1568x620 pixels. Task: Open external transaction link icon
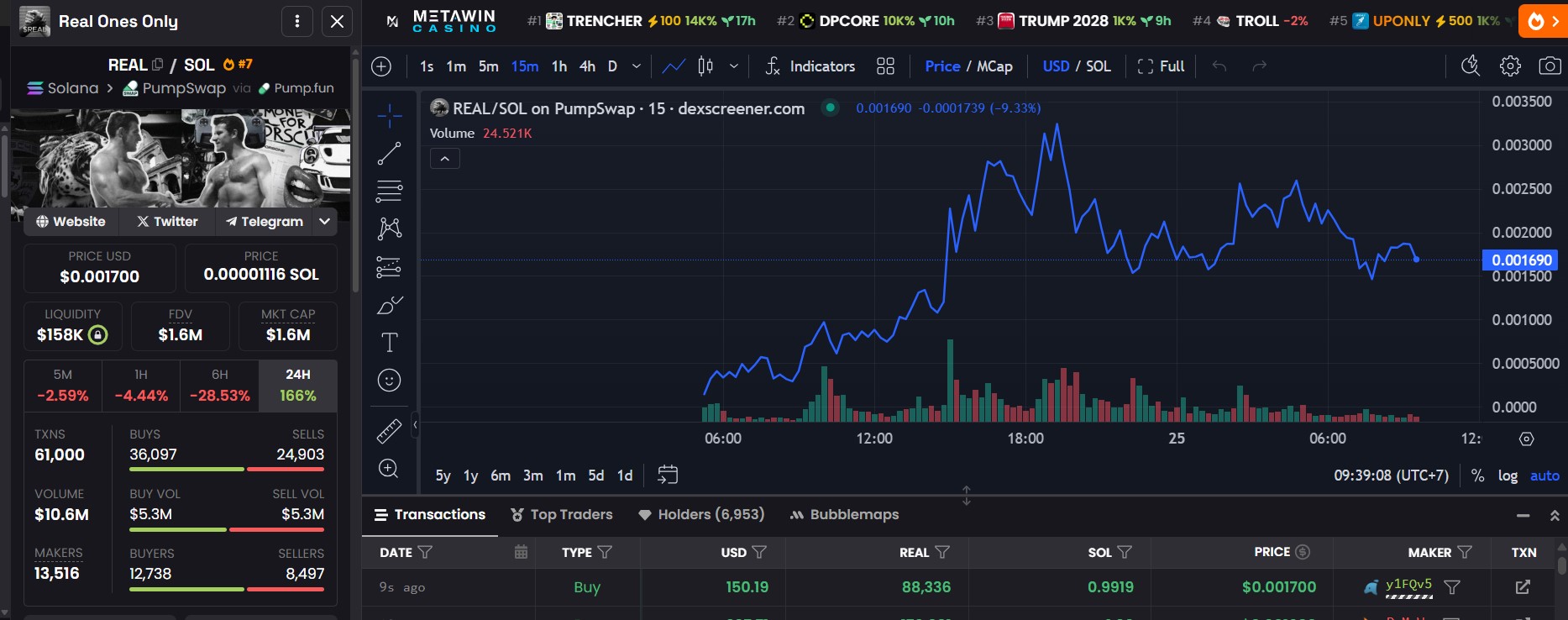(1522, 587)
